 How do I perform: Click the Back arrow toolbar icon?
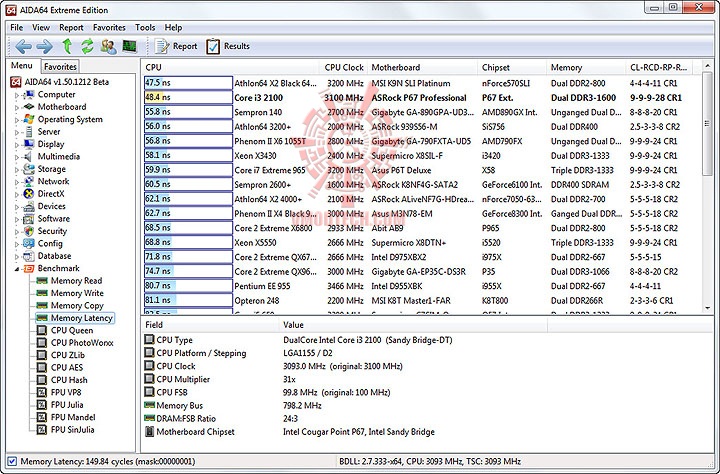(23, 46)
